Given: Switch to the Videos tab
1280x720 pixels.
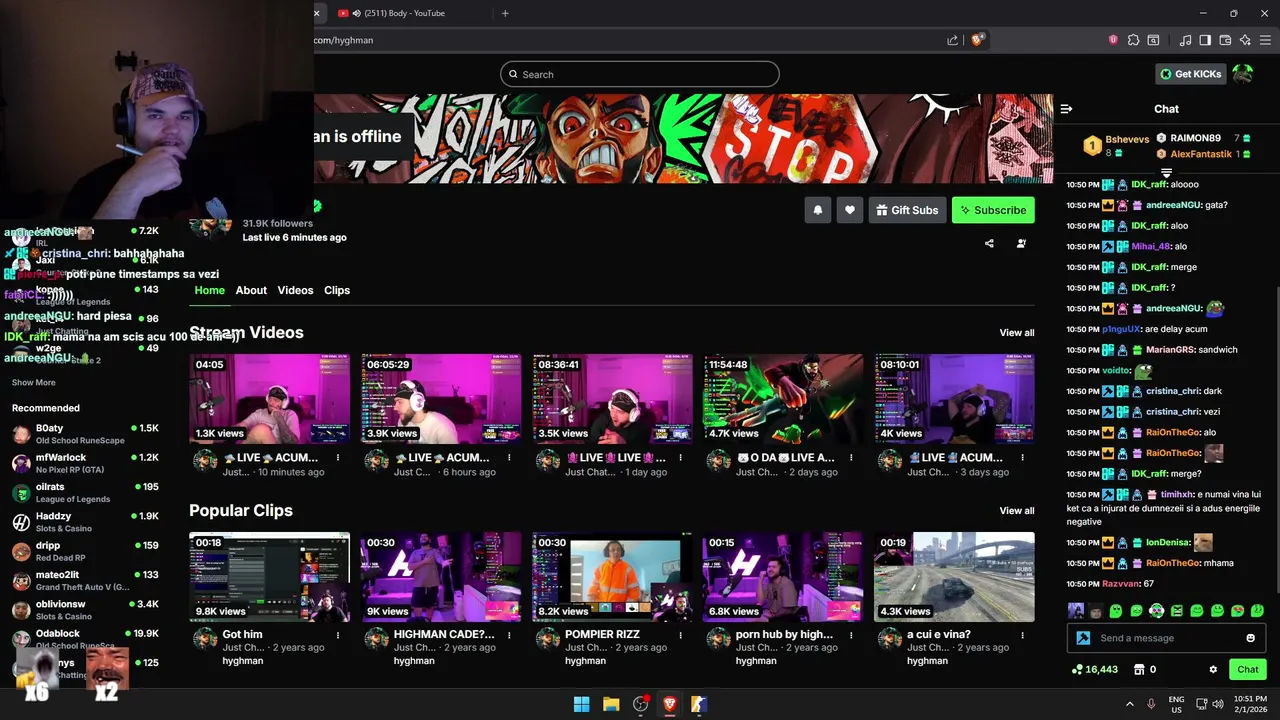Looking at the screenshot, I should [295, 290].
